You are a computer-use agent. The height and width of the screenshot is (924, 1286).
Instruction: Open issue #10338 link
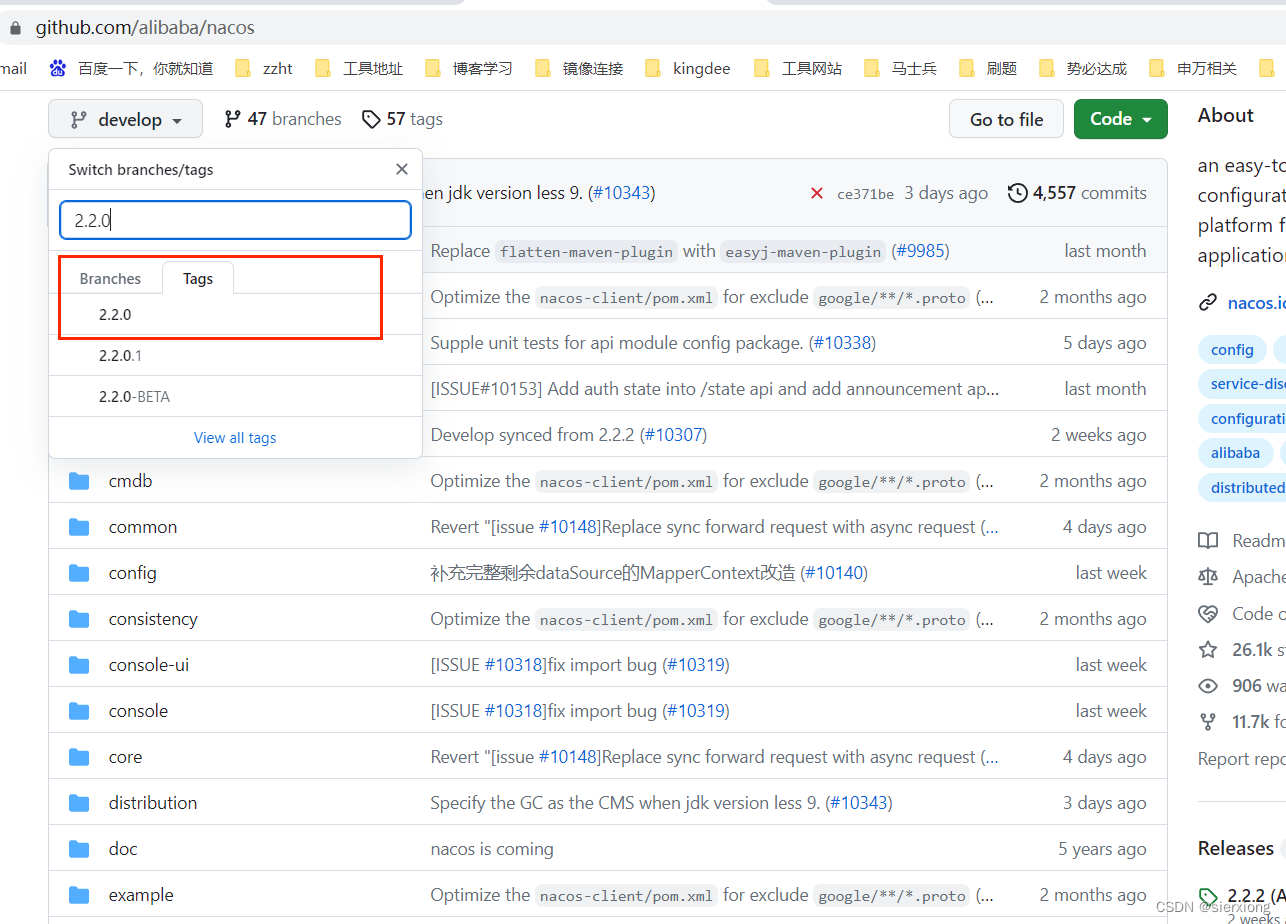841,343
